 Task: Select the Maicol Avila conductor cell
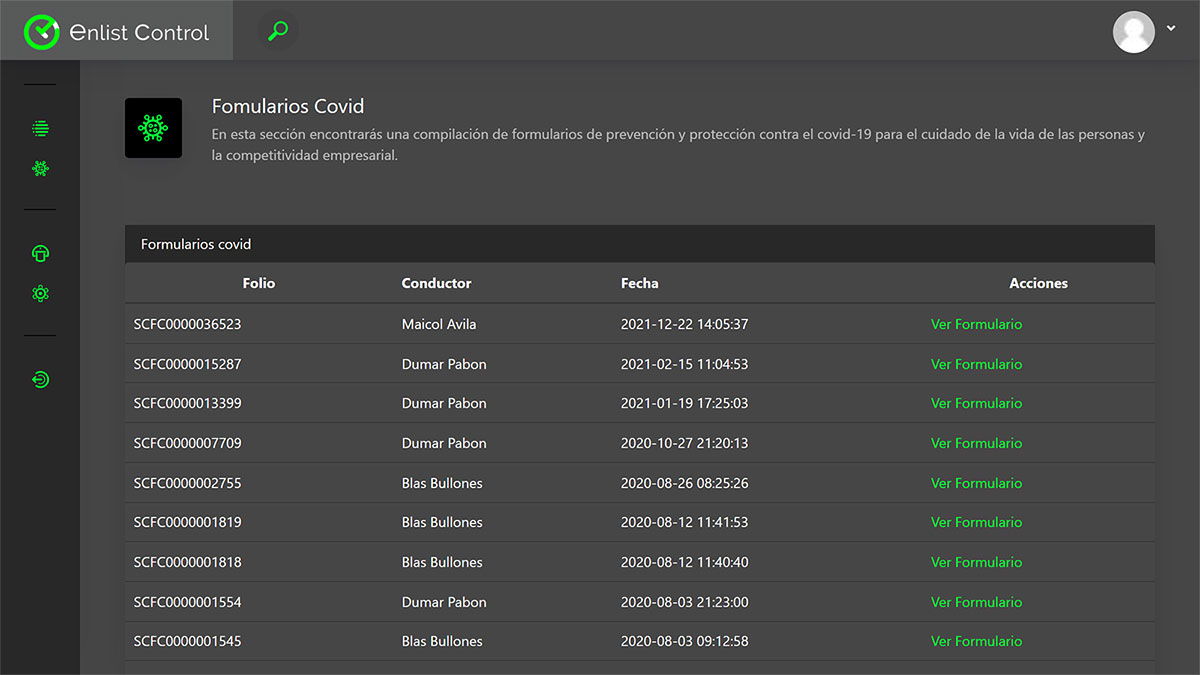tap(439, 324)
